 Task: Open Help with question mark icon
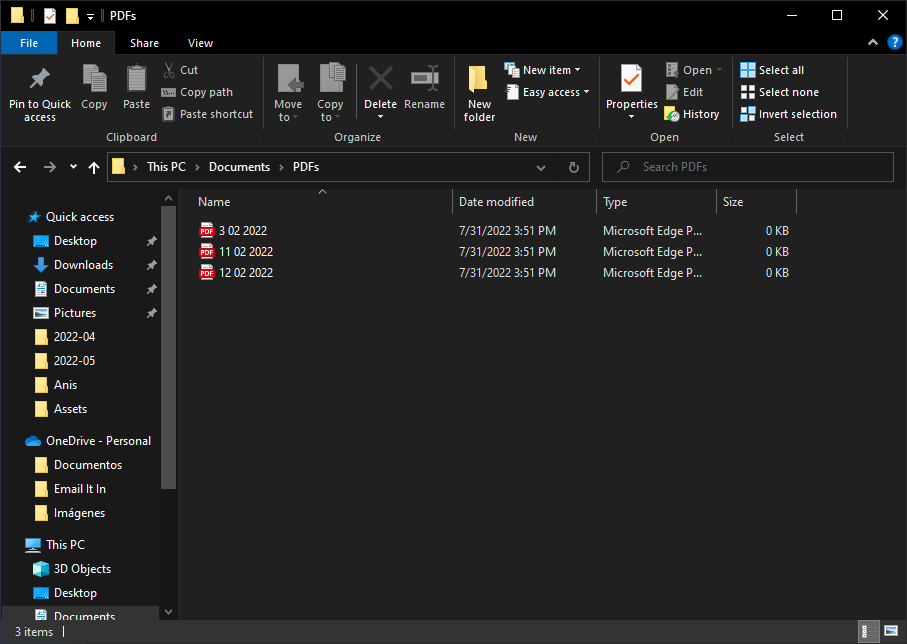coord(894,42)
